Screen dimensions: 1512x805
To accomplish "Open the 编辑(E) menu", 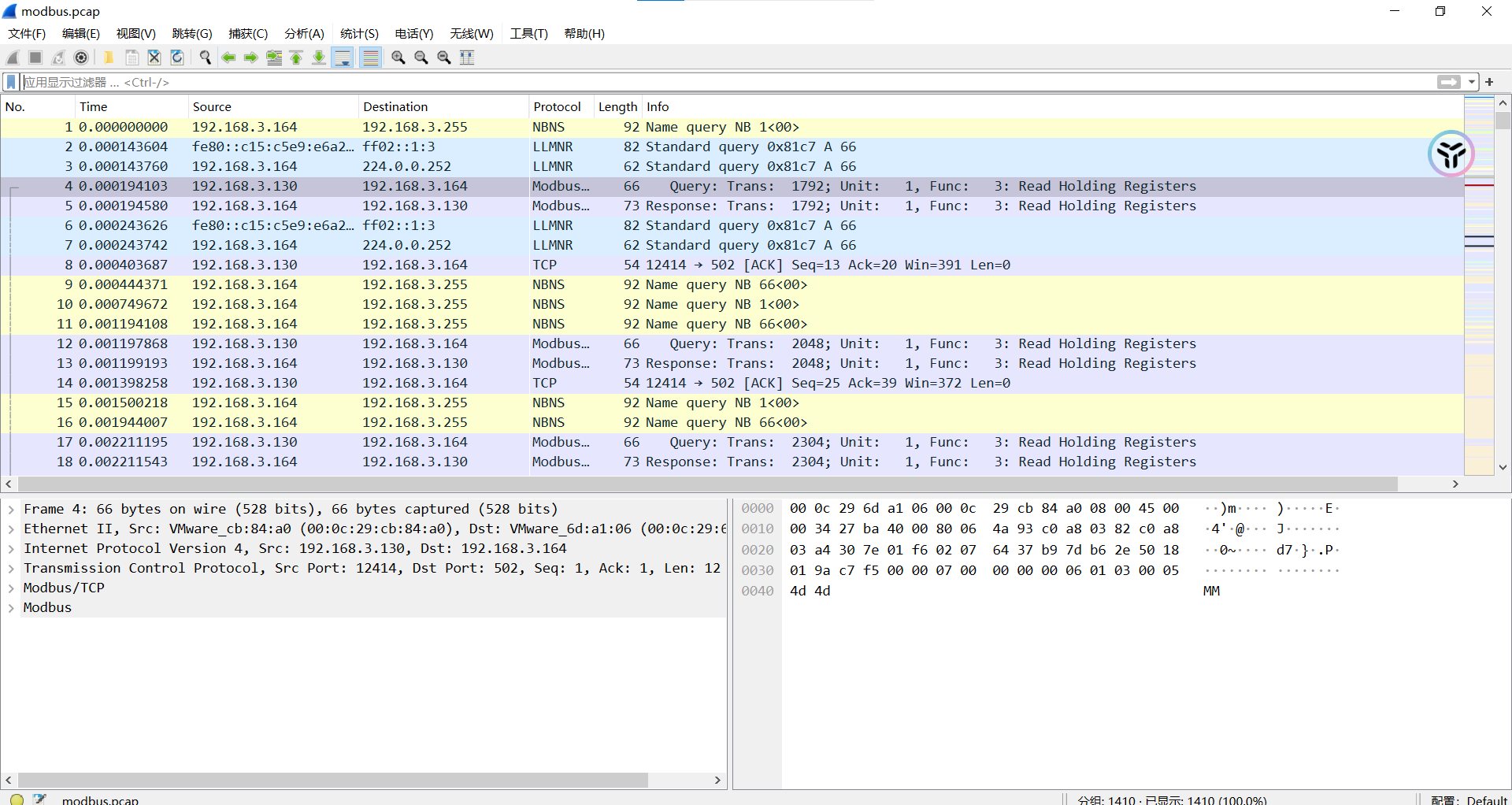I will 81,34.
